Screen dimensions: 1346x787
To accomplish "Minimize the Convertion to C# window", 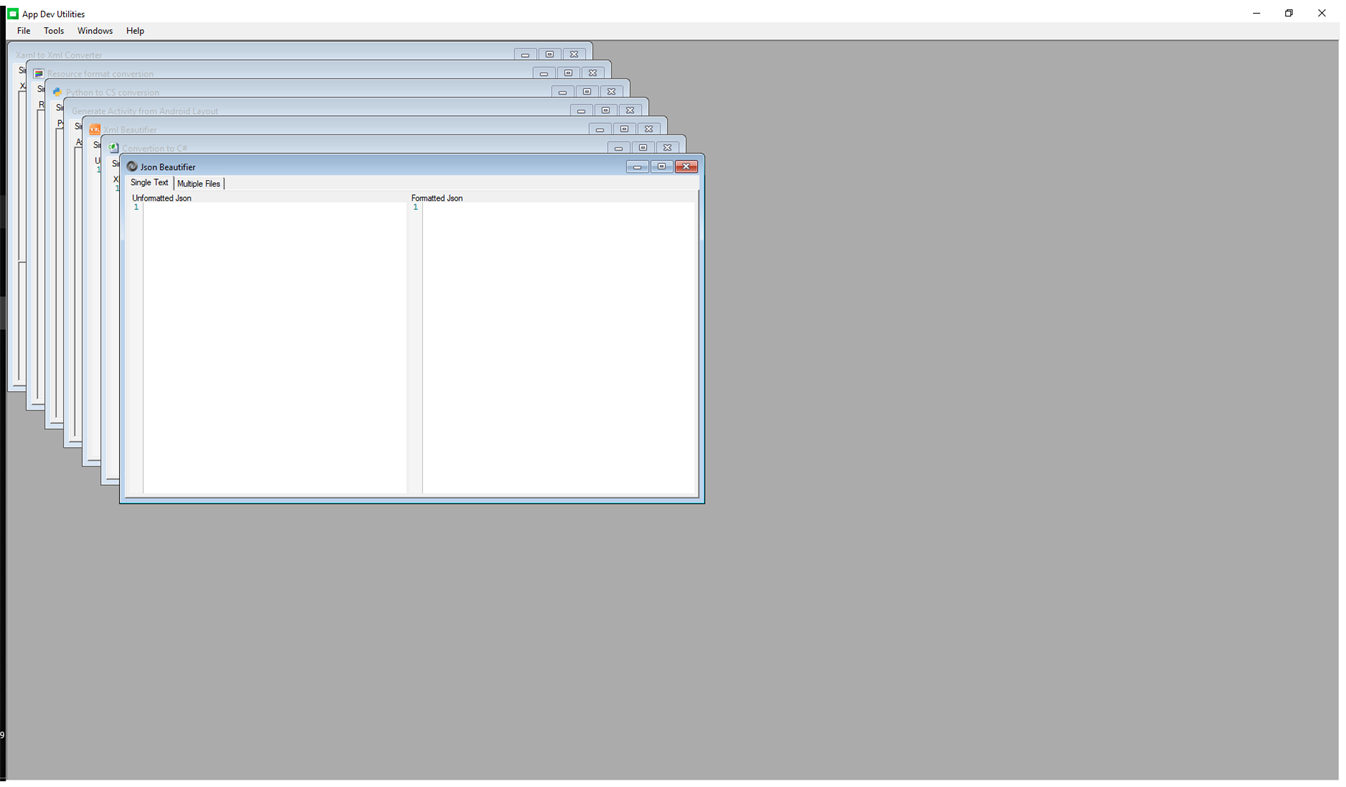I will click(618, 147).
